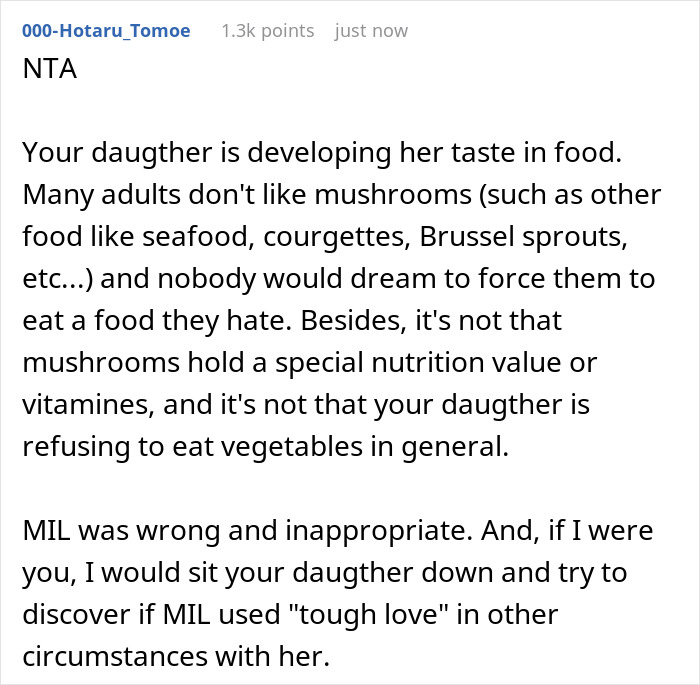Viewport: 700px width, 685px height.
Task: Click the line "refusing to eat vegetables in general"
Action: pos(266,447)
